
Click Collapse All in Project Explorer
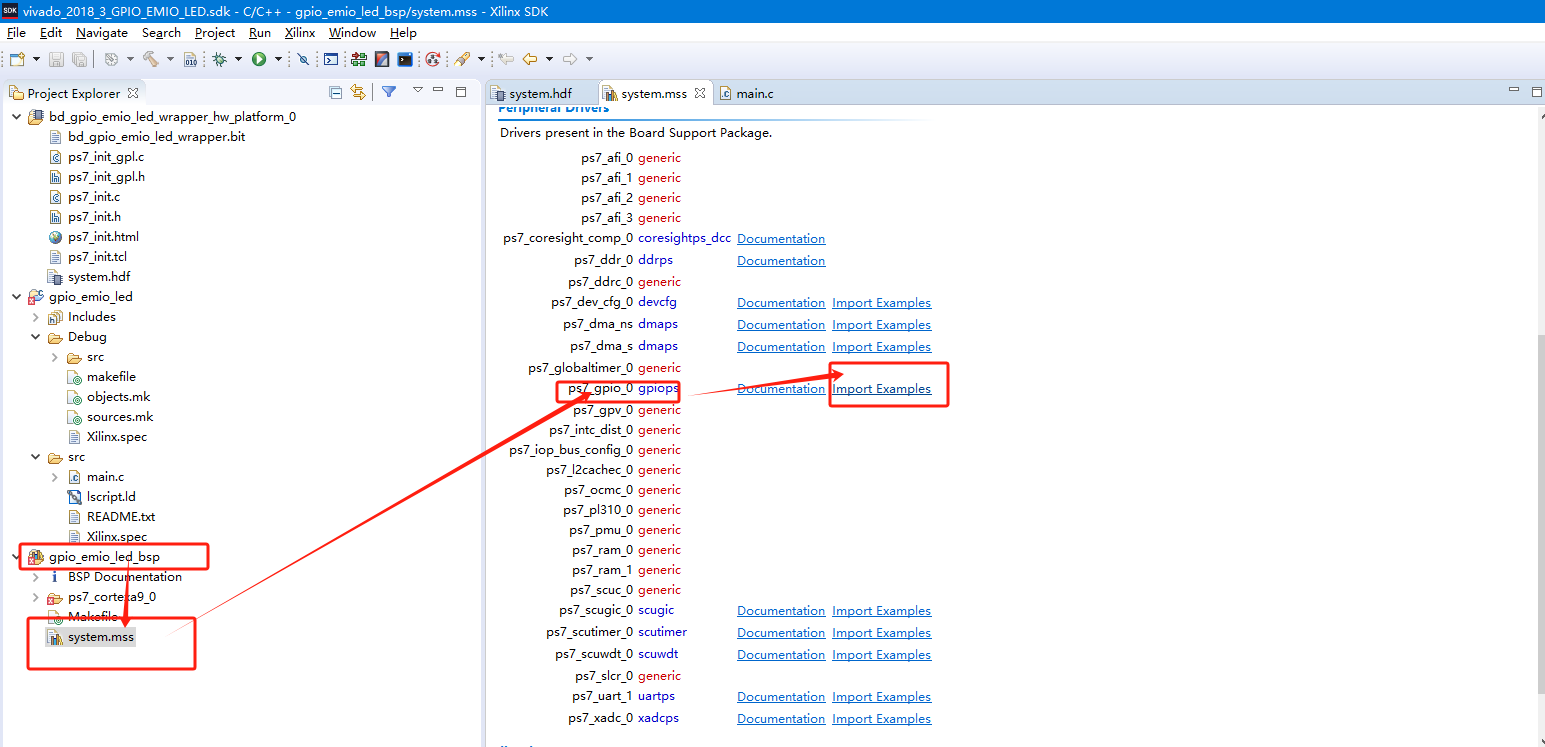pyautogui.click(x=335, y=93)
